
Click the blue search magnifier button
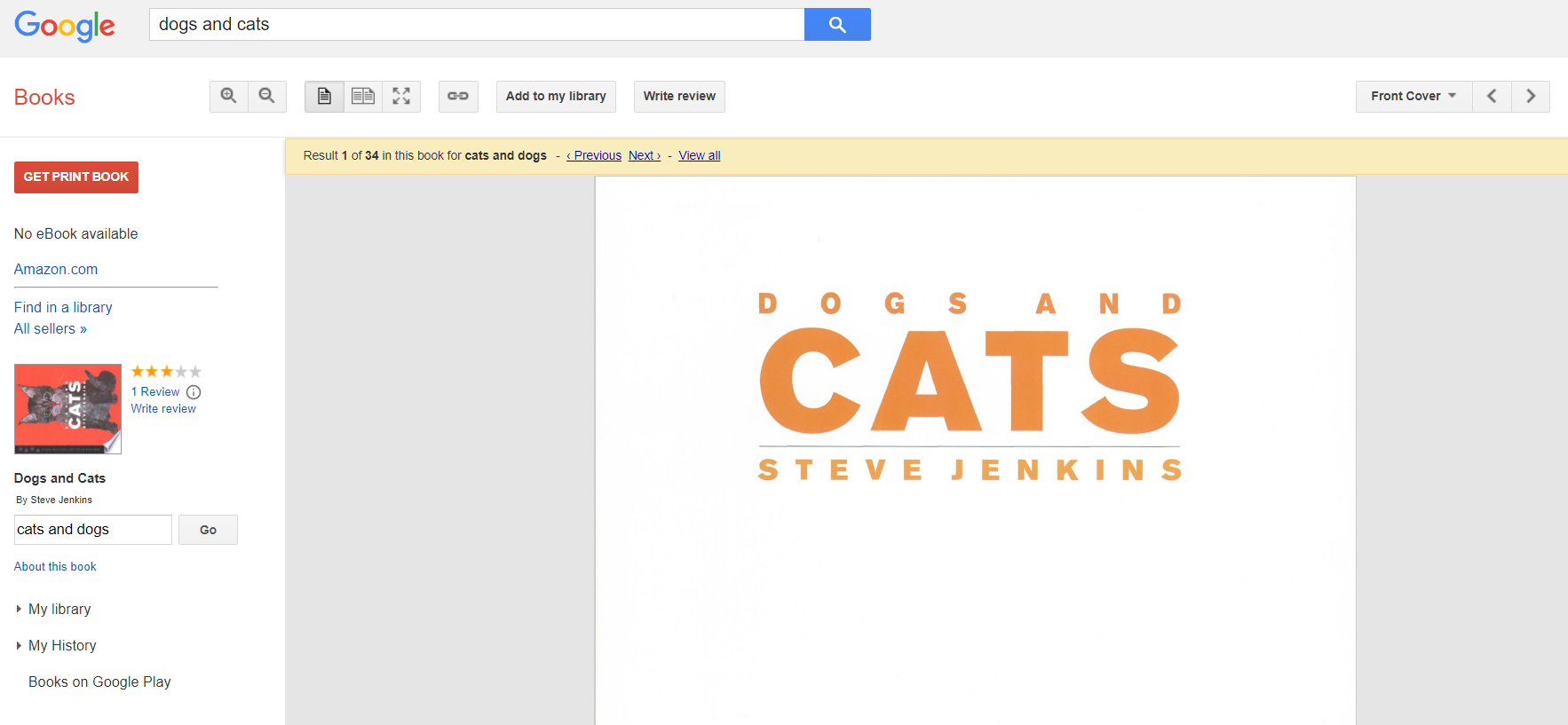coord(836,25)
